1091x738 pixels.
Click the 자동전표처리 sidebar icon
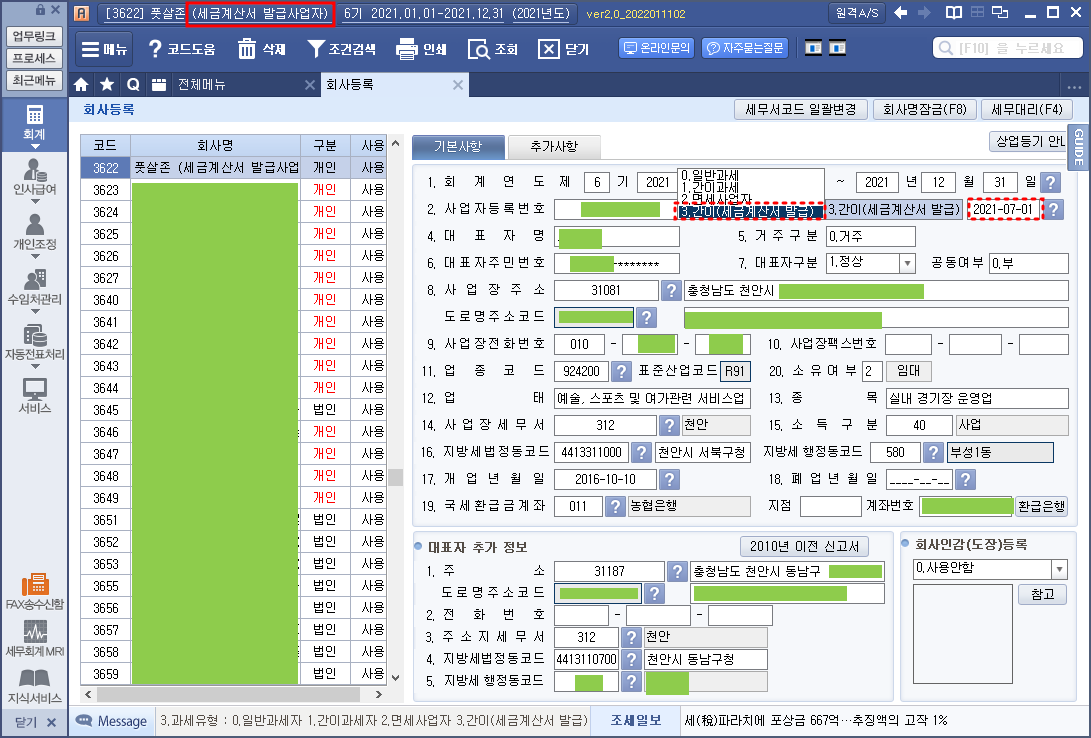click(x=34, y=343)
